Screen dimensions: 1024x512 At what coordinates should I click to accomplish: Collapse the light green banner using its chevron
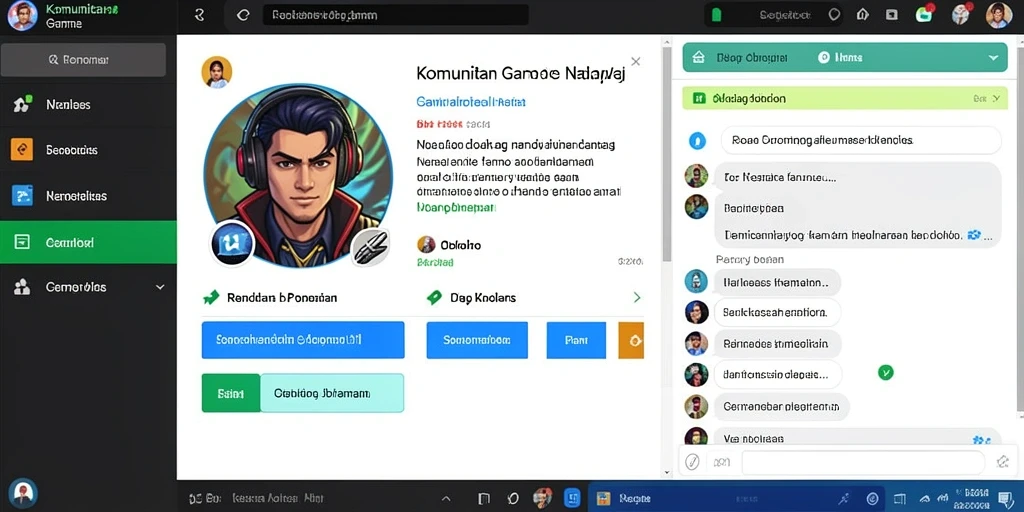[995, 99]
